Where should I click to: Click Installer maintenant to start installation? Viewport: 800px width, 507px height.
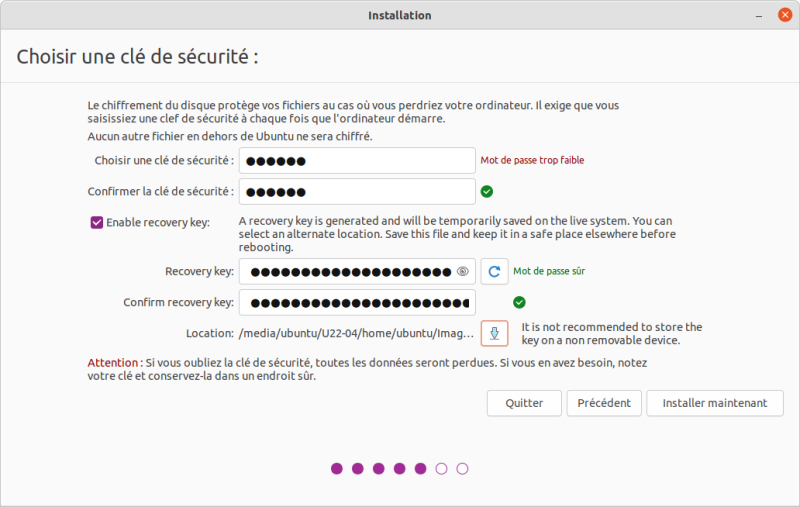(715, 403)
